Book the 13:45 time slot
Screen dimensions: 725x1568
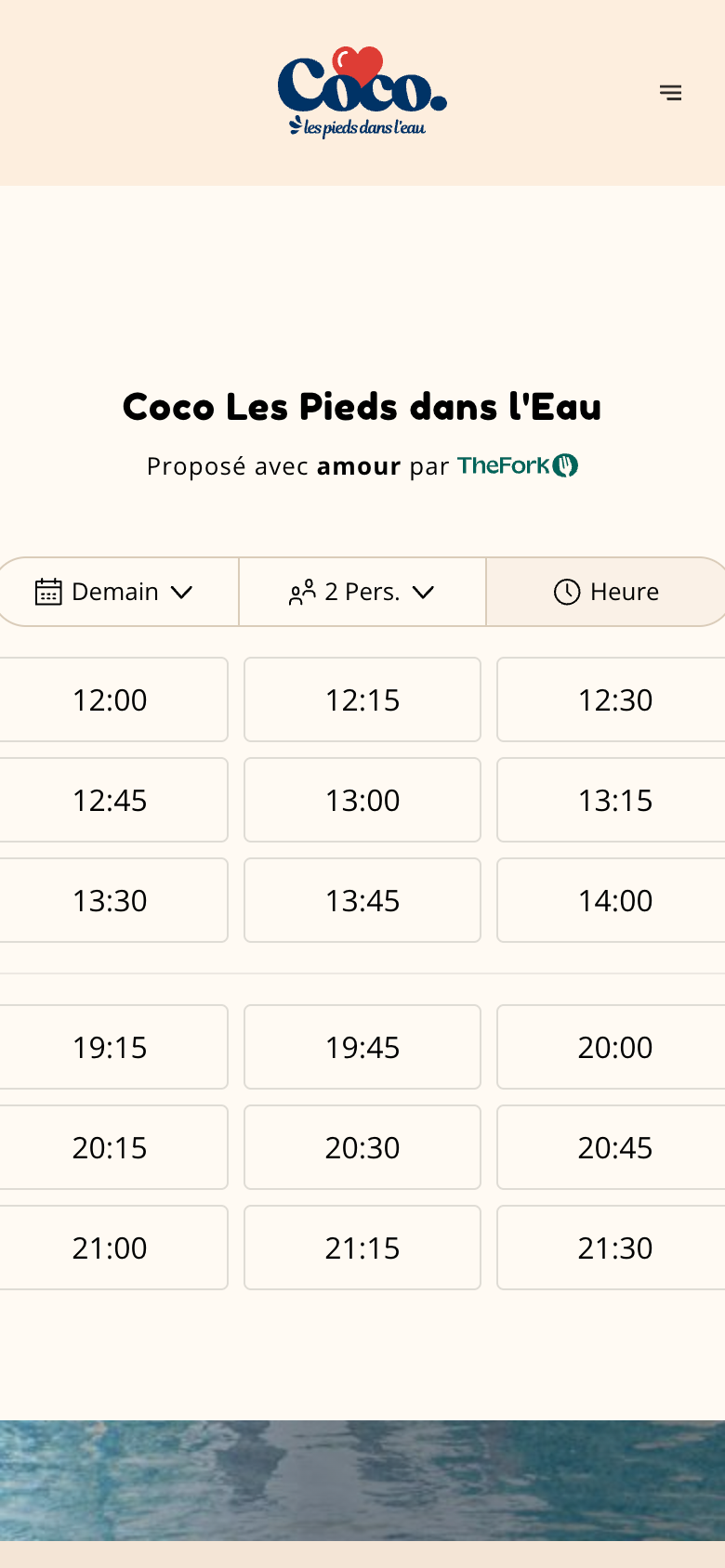[x=362, y=900]
